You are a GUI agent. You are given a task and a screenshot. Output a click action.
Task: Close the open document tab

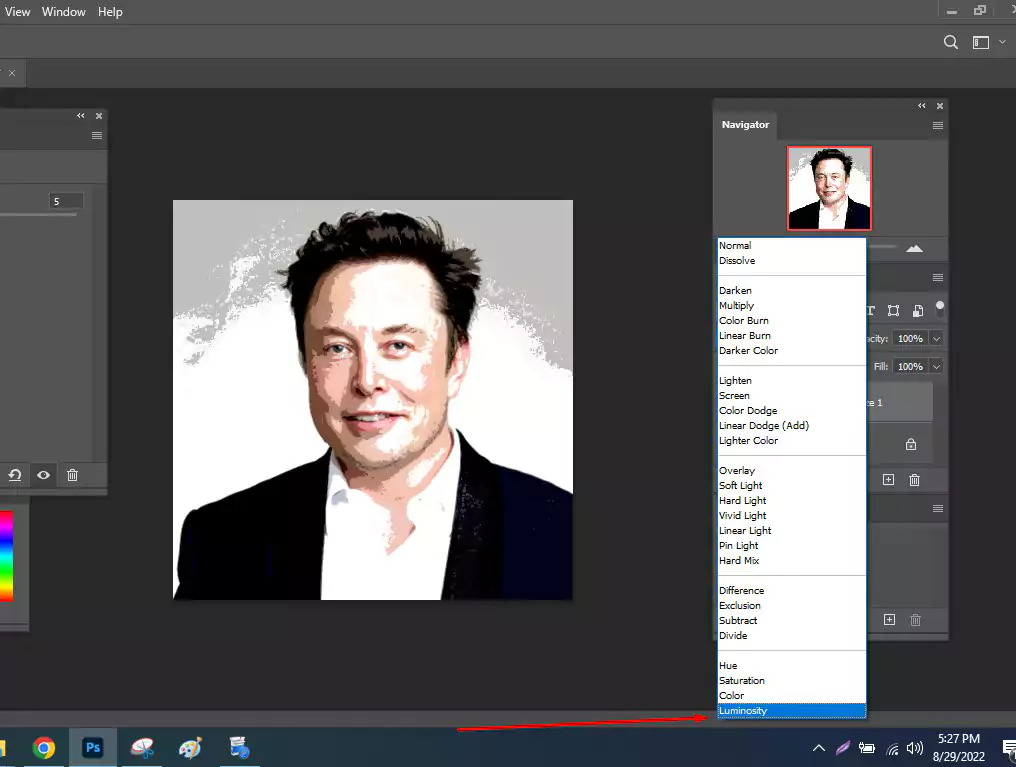tap(12, 73)
